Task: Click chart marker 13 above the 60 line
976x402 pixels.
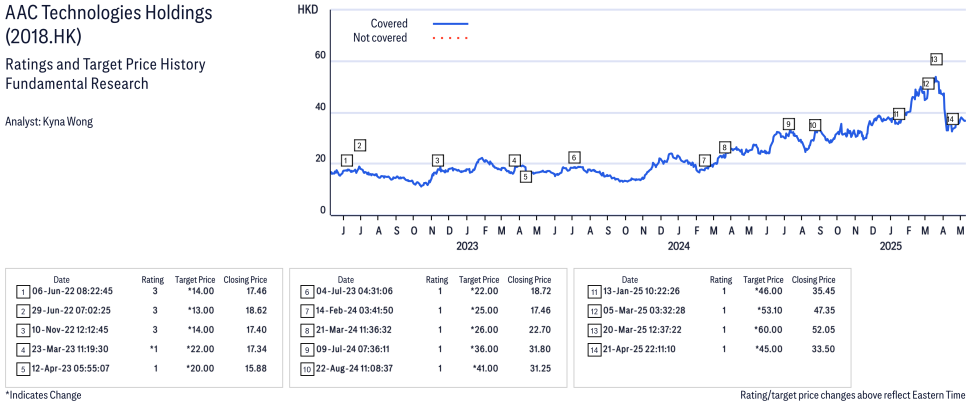Action: 934,59
